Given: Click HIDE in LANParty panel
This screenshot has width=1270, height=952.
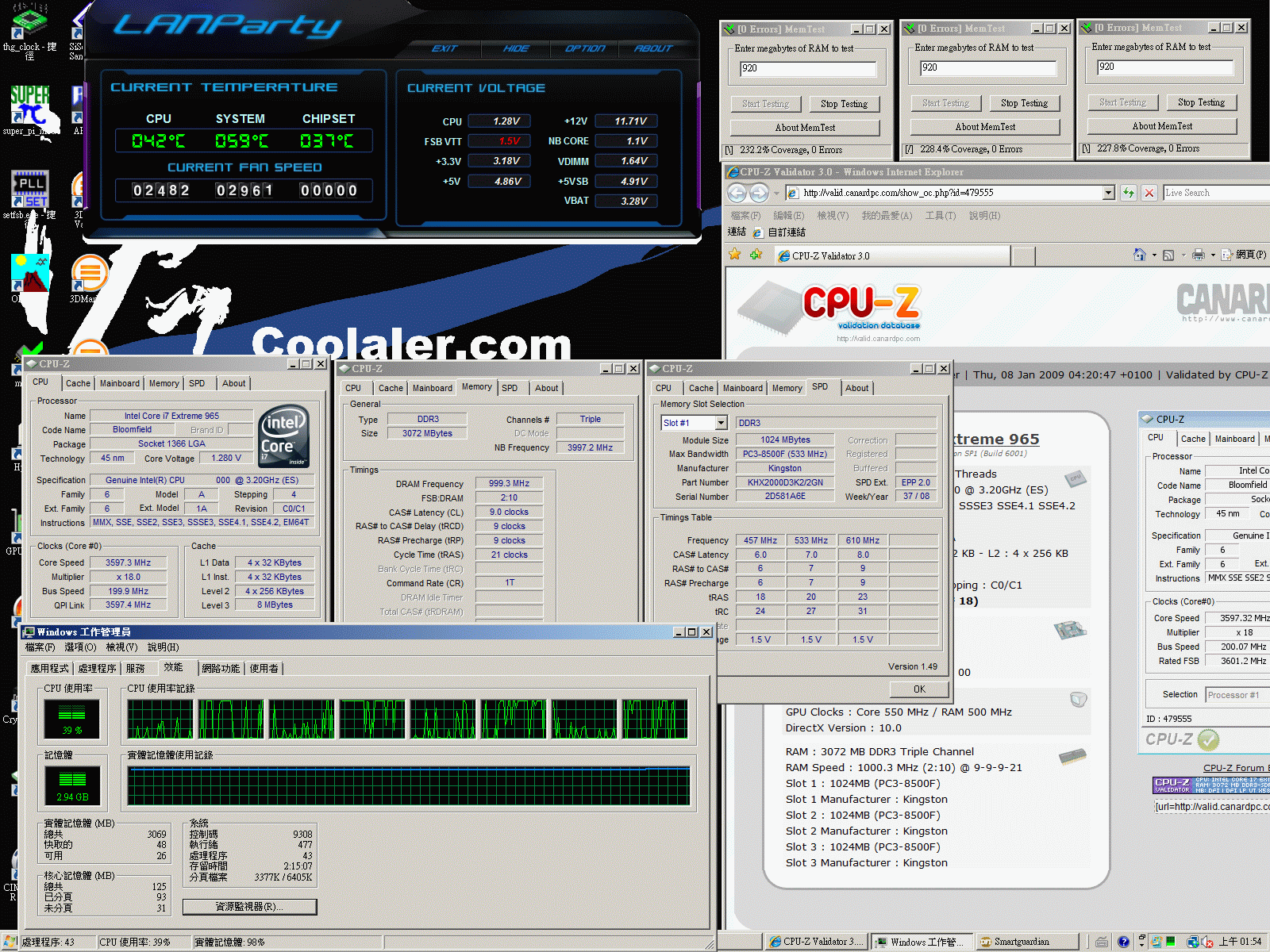Looking at the screenshot, I should tap(516, 48).
